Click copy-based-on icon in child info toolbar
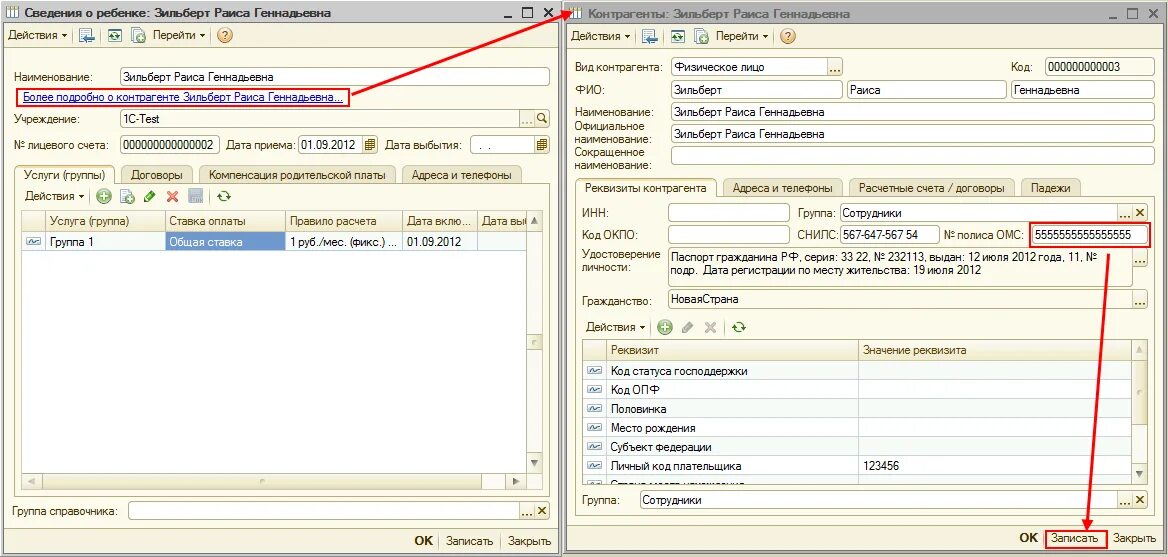This screenshot has height=557, width=1168. (138, 35)
